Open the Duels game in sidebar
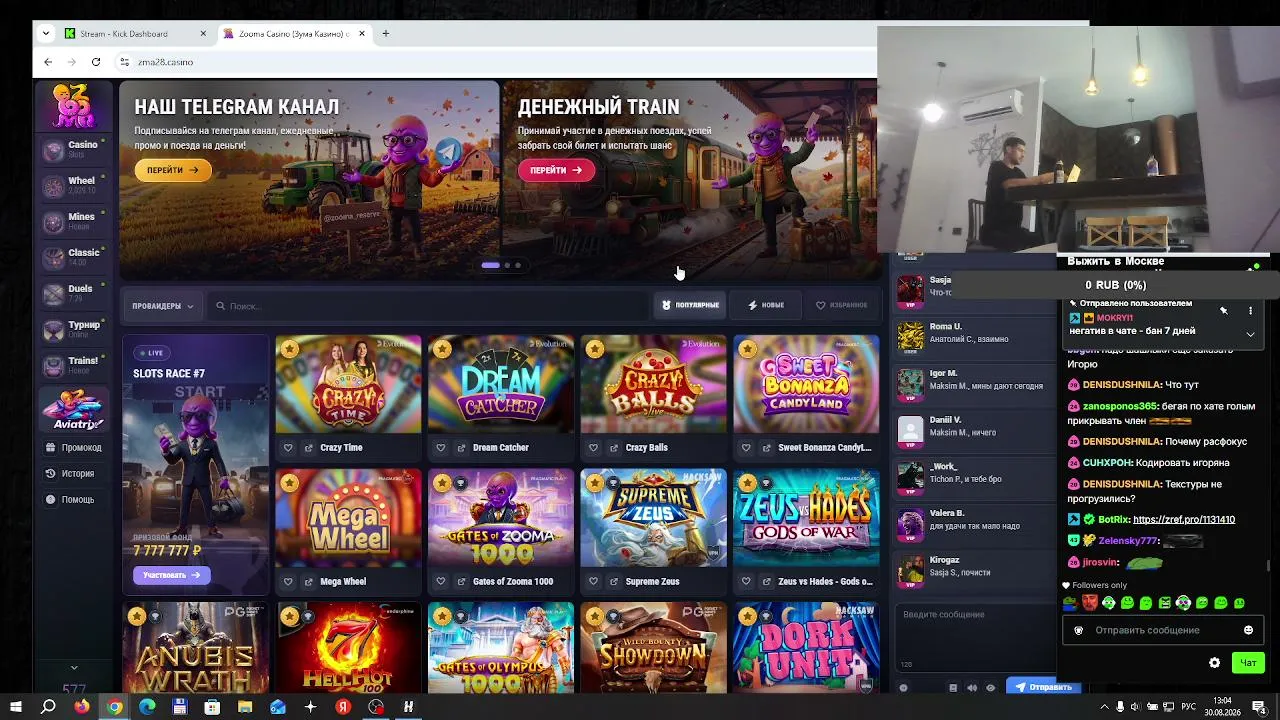Image resolution: width=1280 pixels, height=720 pixels. pos(72,293)
